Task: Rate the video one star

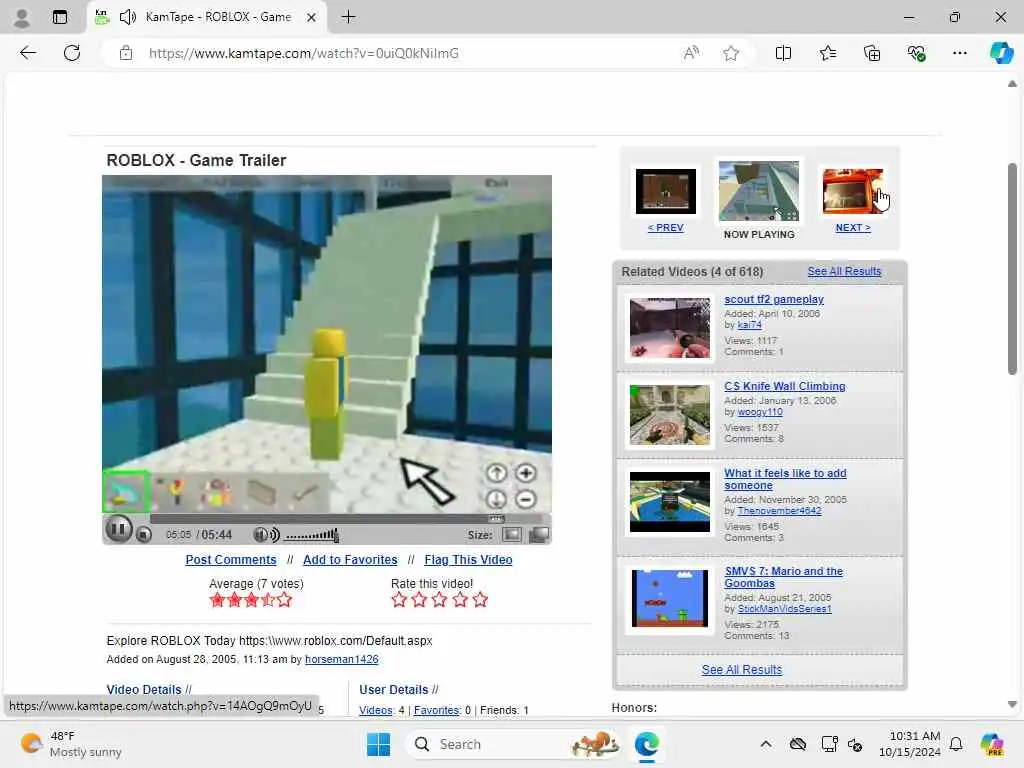Action: tap(399, 600)
